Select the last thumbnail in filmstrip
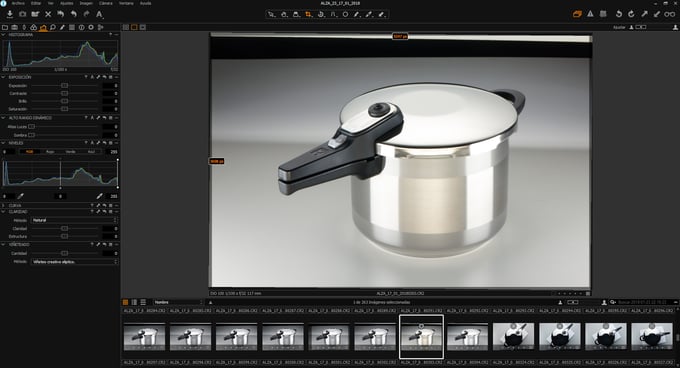 click(x=652, y=336)
